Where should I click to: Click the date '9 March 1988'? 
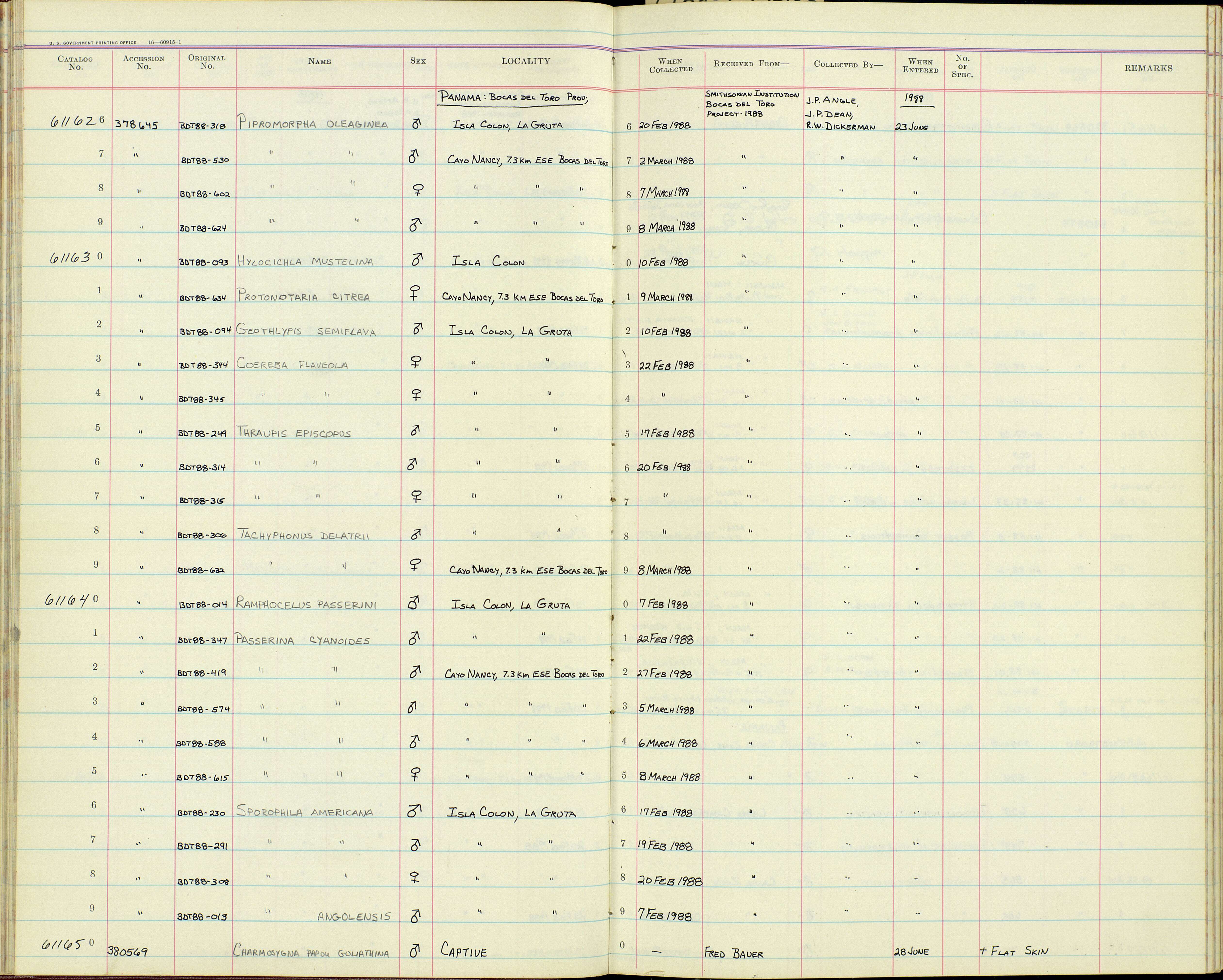click(666, 297)
